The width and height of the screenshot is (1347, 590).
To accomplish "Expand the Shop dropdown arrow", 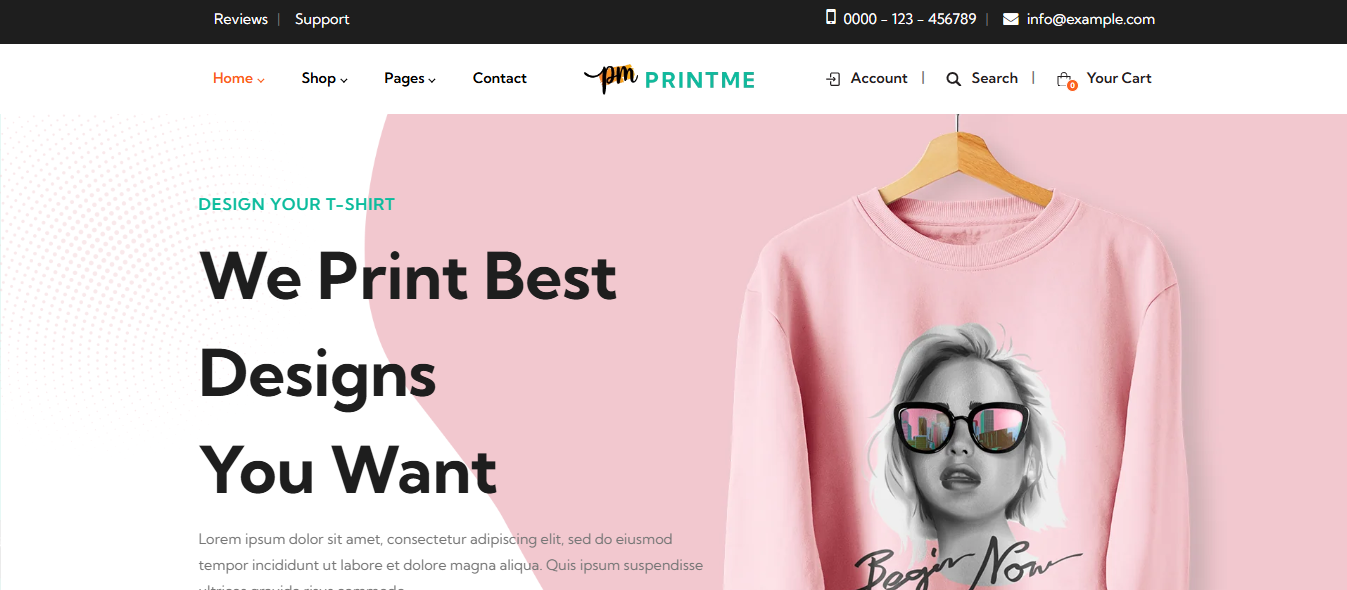I will [344, 80].
